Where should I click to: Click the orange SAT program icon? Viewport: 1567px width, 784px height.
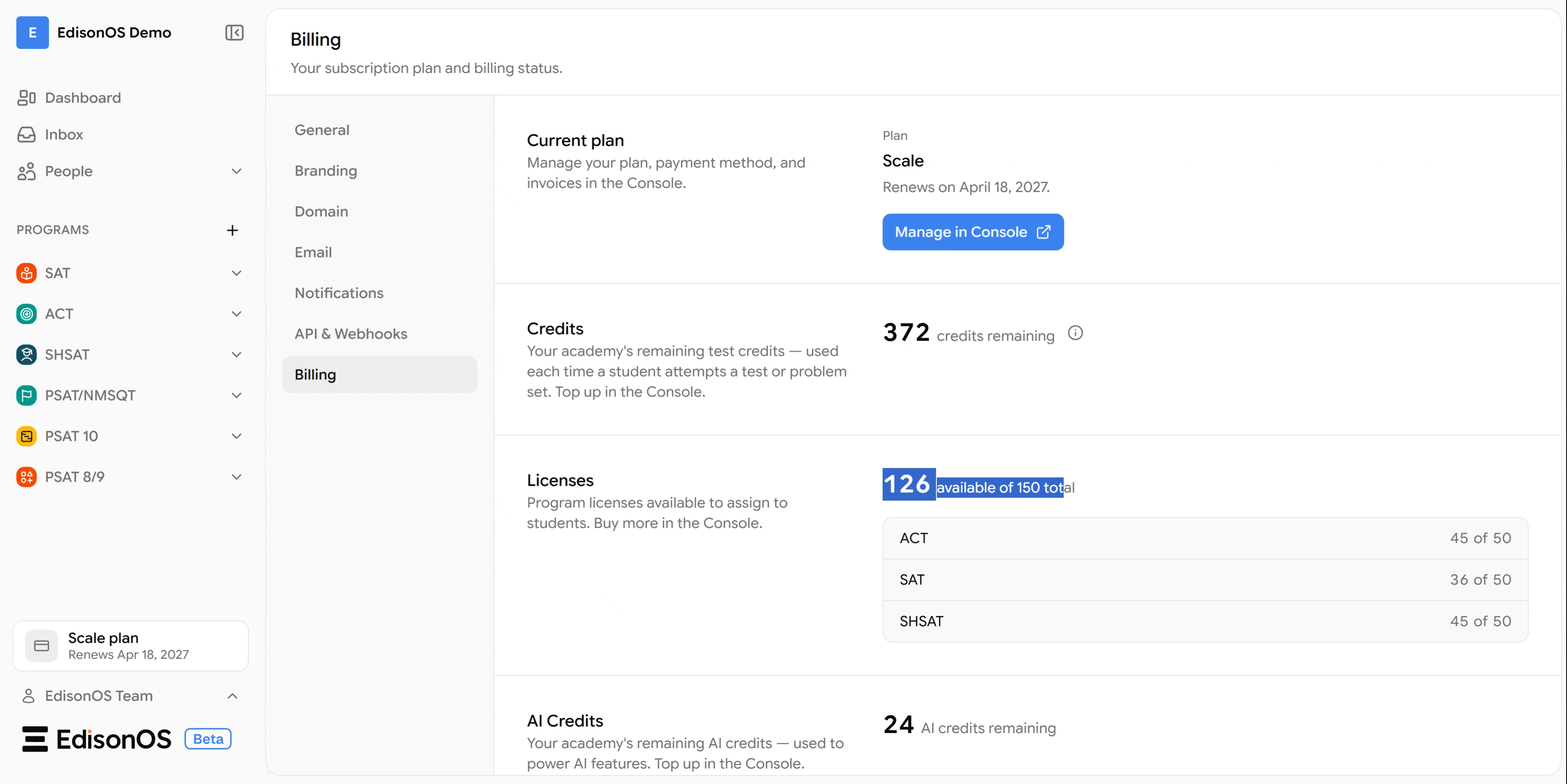click(x=26, y=273)
